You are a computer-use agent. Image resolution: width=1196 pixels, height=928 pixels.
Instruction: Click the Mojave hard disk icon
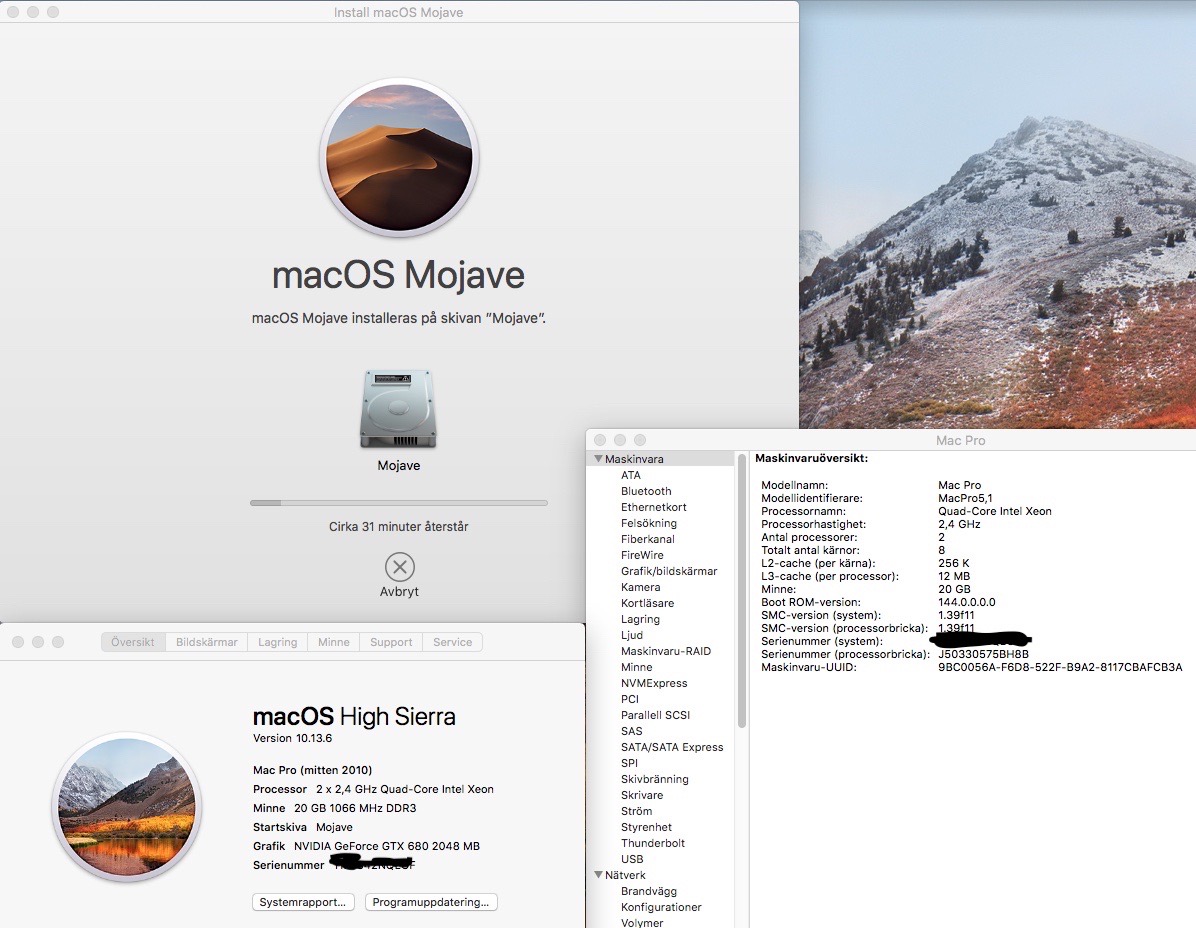pyautogui.click(x=398, y=409)
